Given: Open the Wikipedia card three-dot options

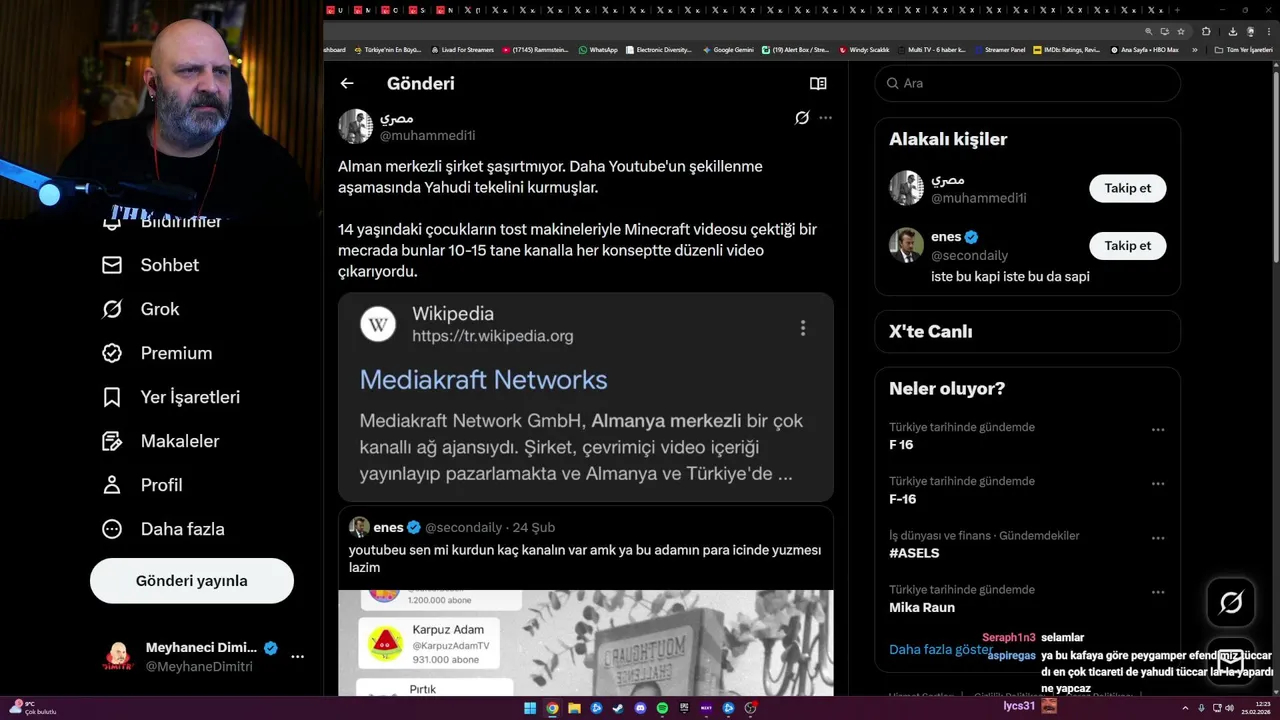Looking at the screenshot, I should coord(802,328).
